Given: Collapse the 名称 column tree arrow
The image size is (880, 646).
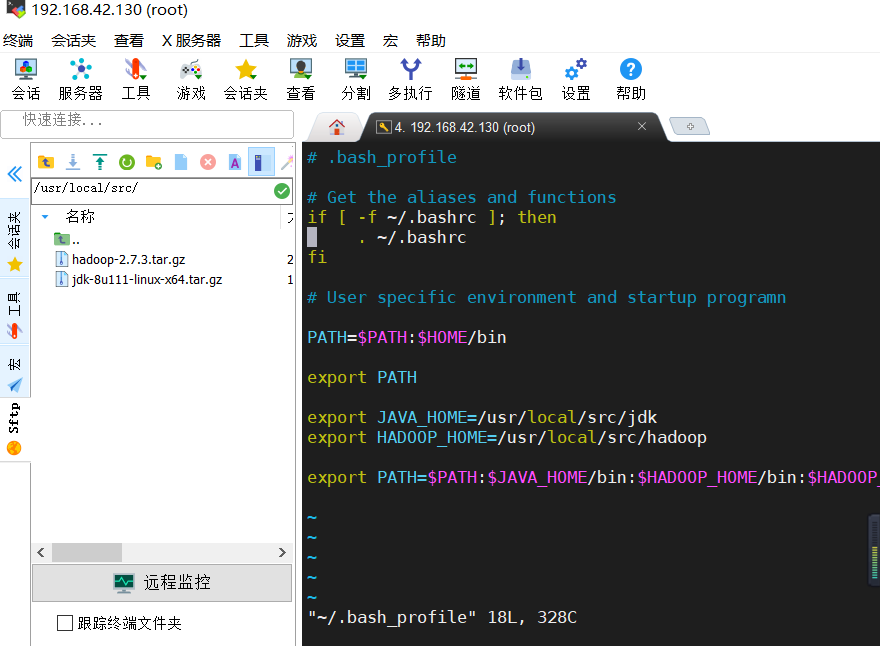Looking at the screenshot, I should [45, 217].
